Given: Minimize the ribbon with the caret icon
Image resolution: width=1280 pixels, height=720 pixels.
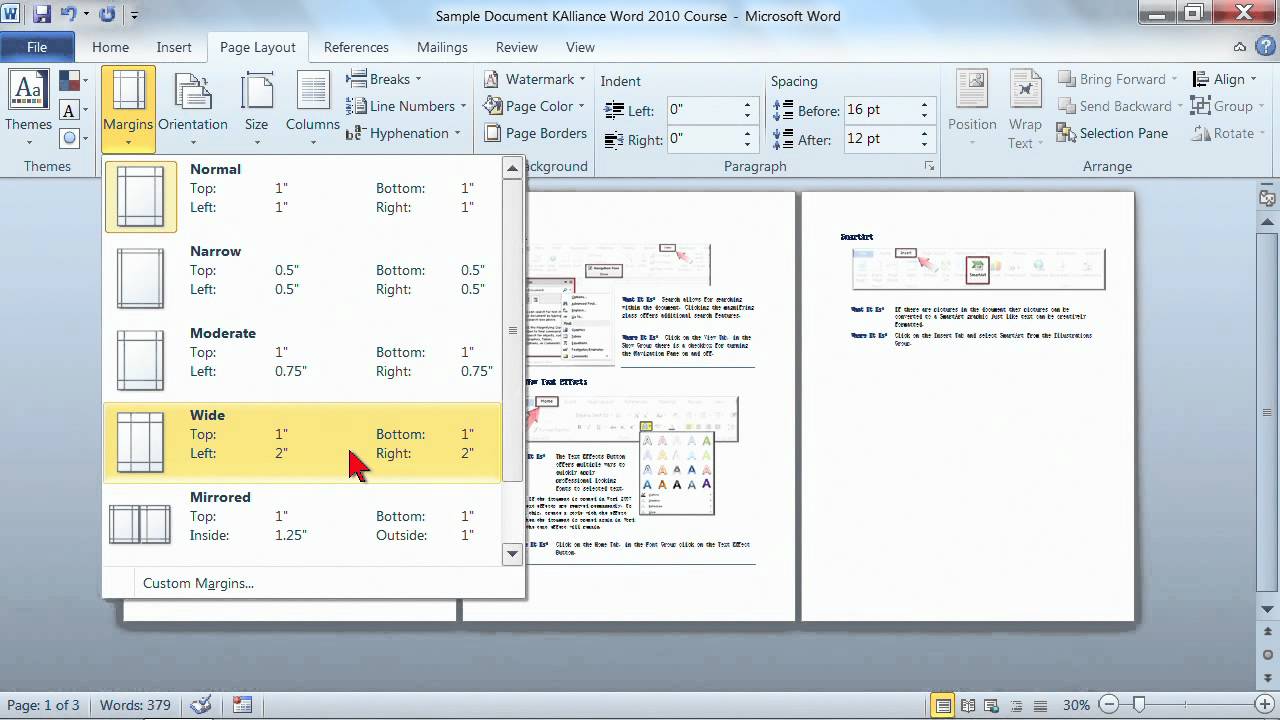Looking at the screenshot, I should point(1240,46).
